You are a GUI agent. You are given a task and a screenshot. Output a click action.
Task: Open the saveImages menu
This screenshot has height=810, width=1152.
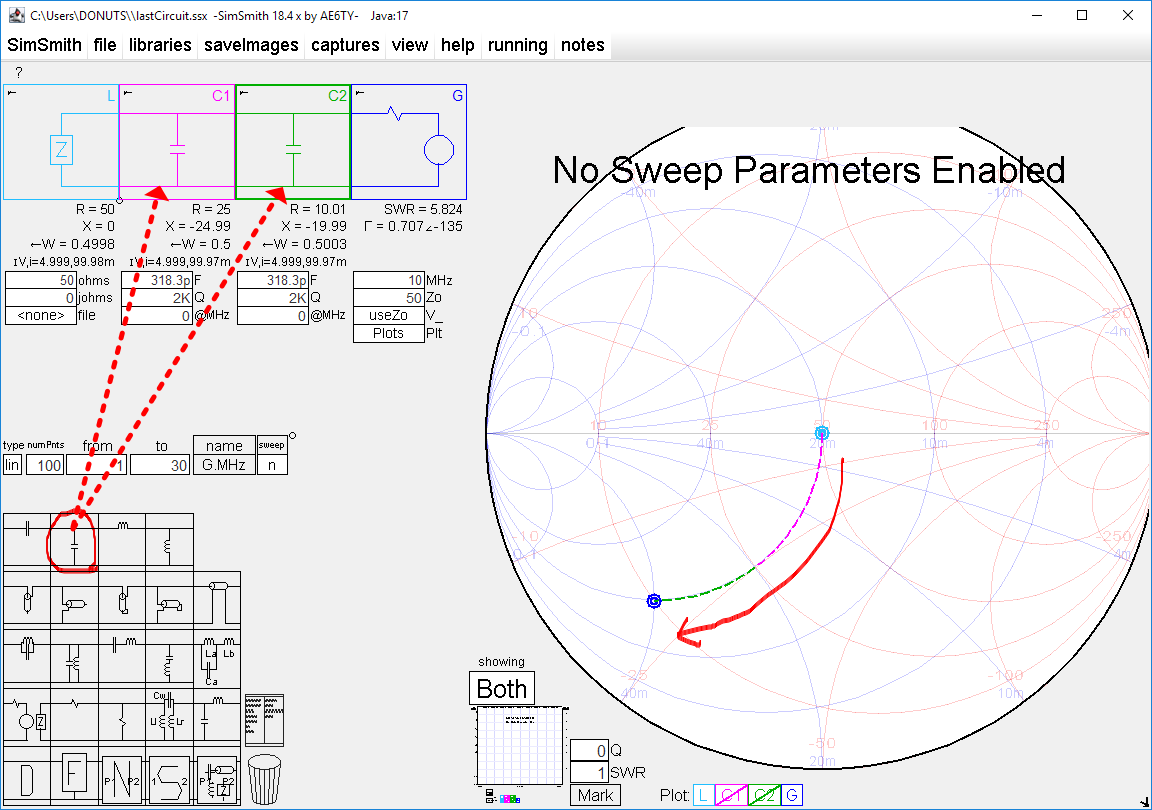(251, 45)
